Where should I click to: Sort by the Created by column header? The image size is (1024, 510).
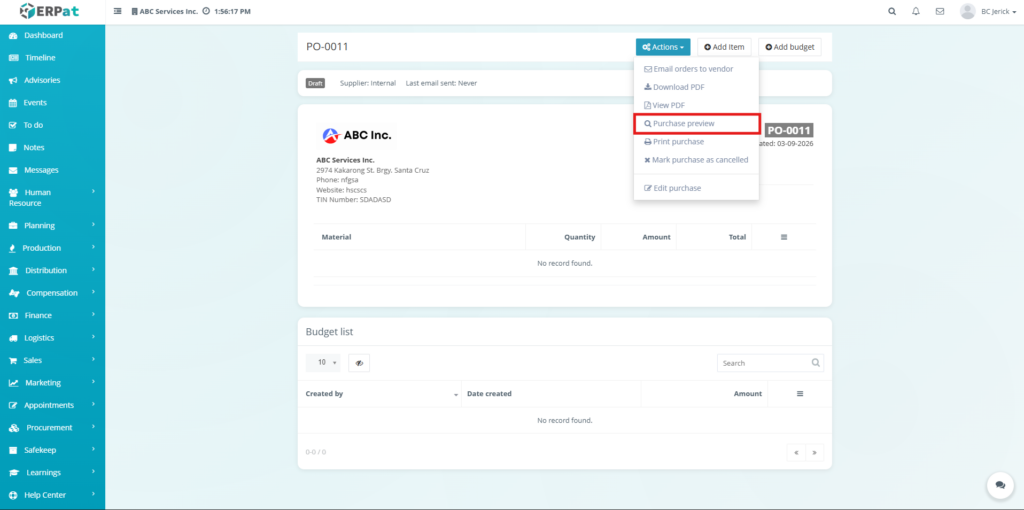pyautogui.click(x=380, y=394)
